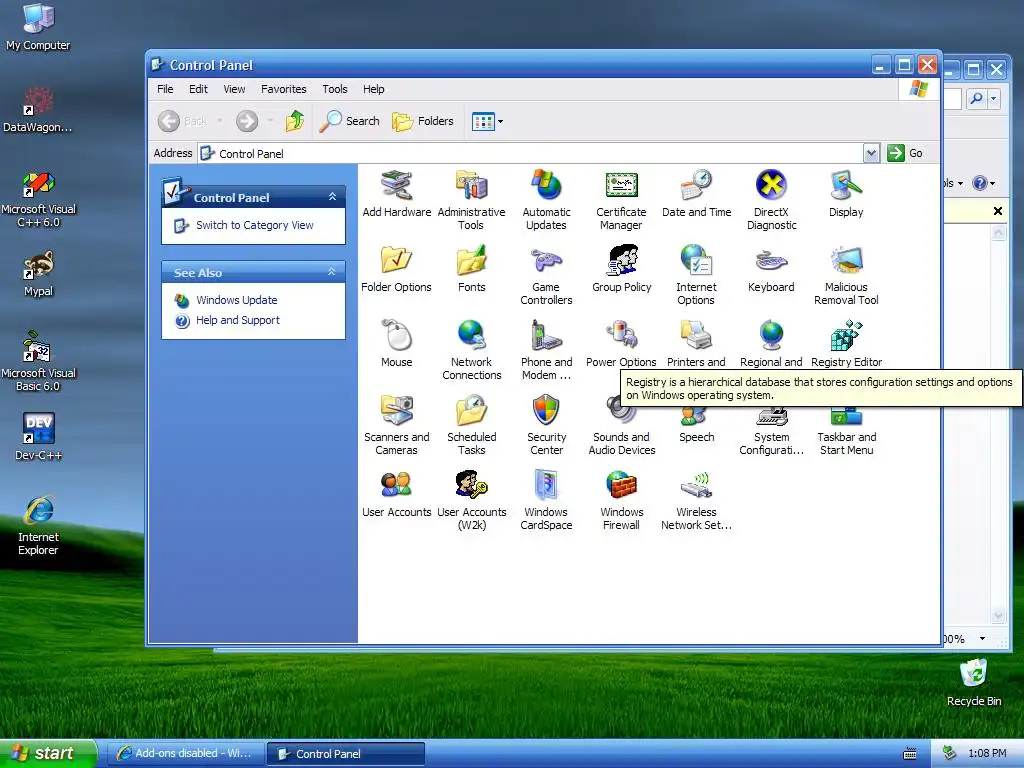Open the Edit menu
The image size is (1024, 768).
click(x=198, y=89)
